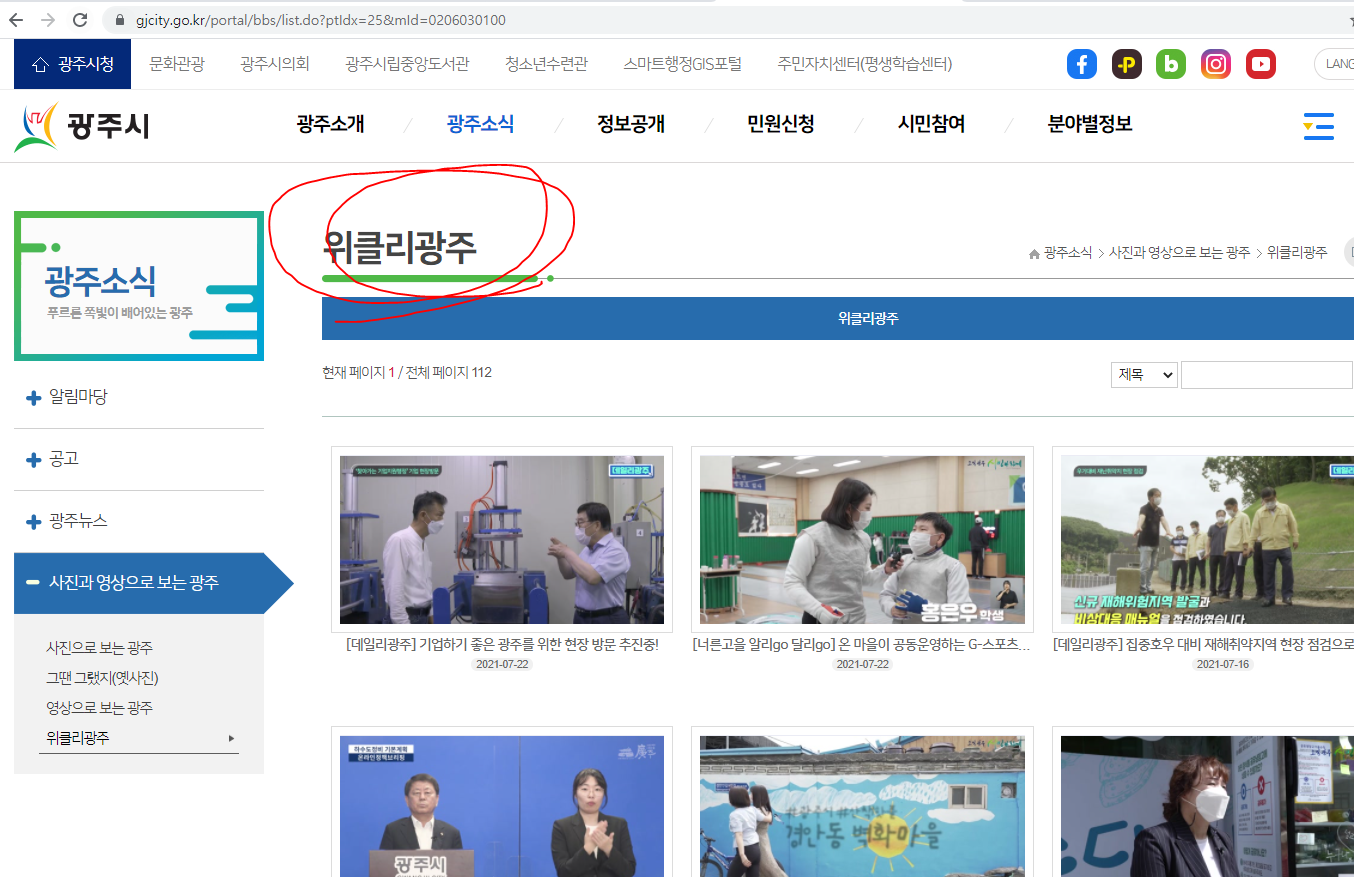
Task: Open the 광주소식 main menu
Action: coord(480,124)
